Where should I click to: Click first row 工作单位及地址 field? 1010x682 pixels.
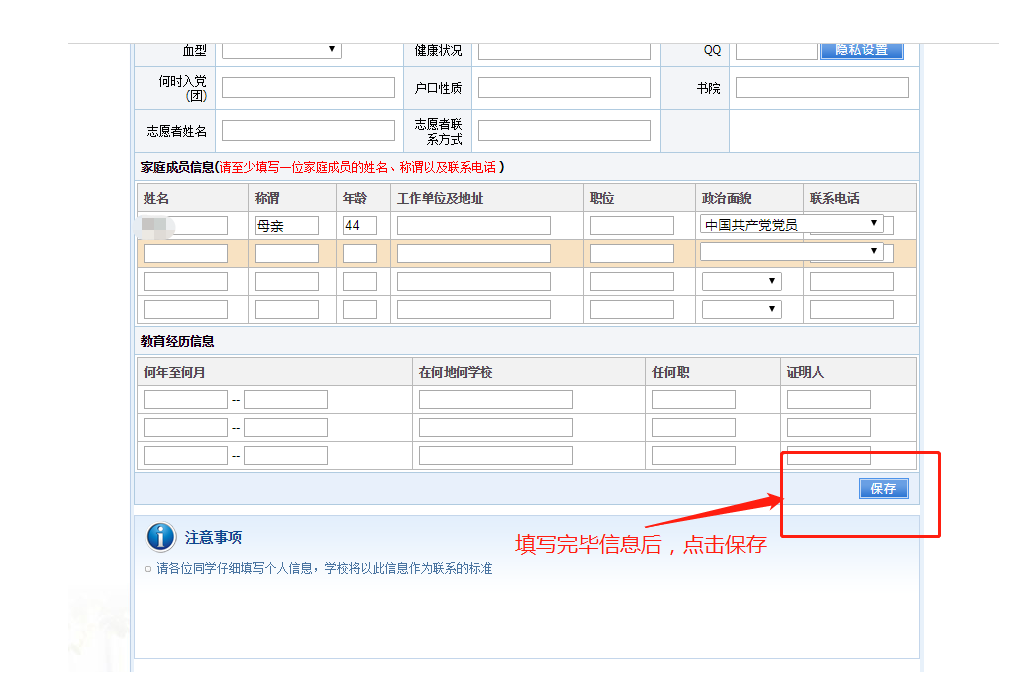pyautogui.click(x=473, y=226)
